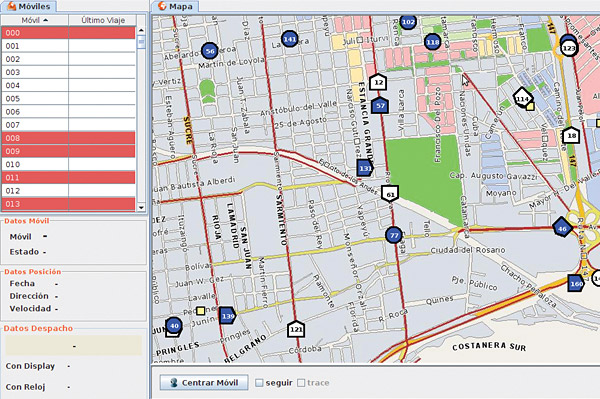Select vehicle marker 56 on the map

point(210,51)
